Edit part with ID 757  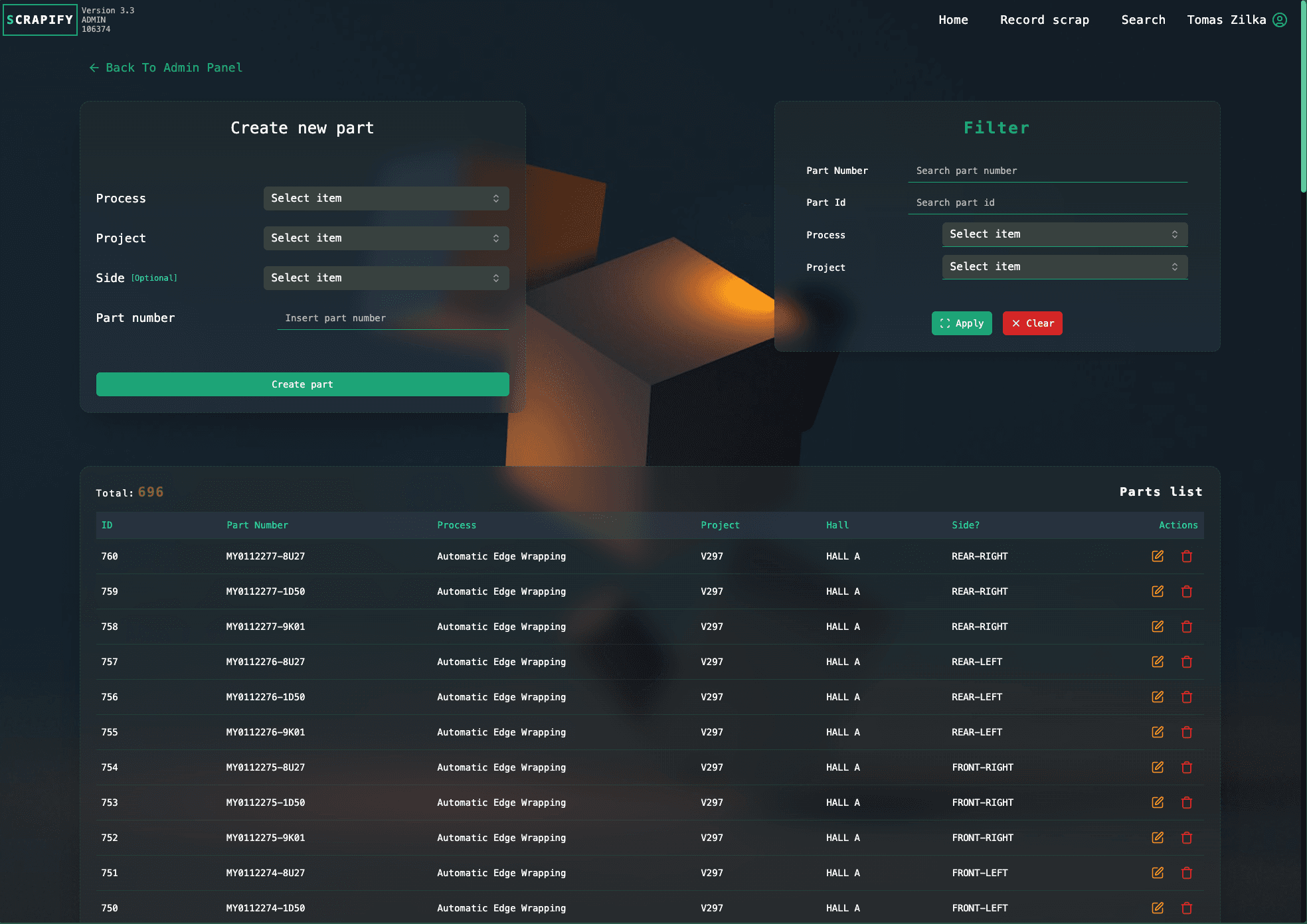tap(1158, 662)
